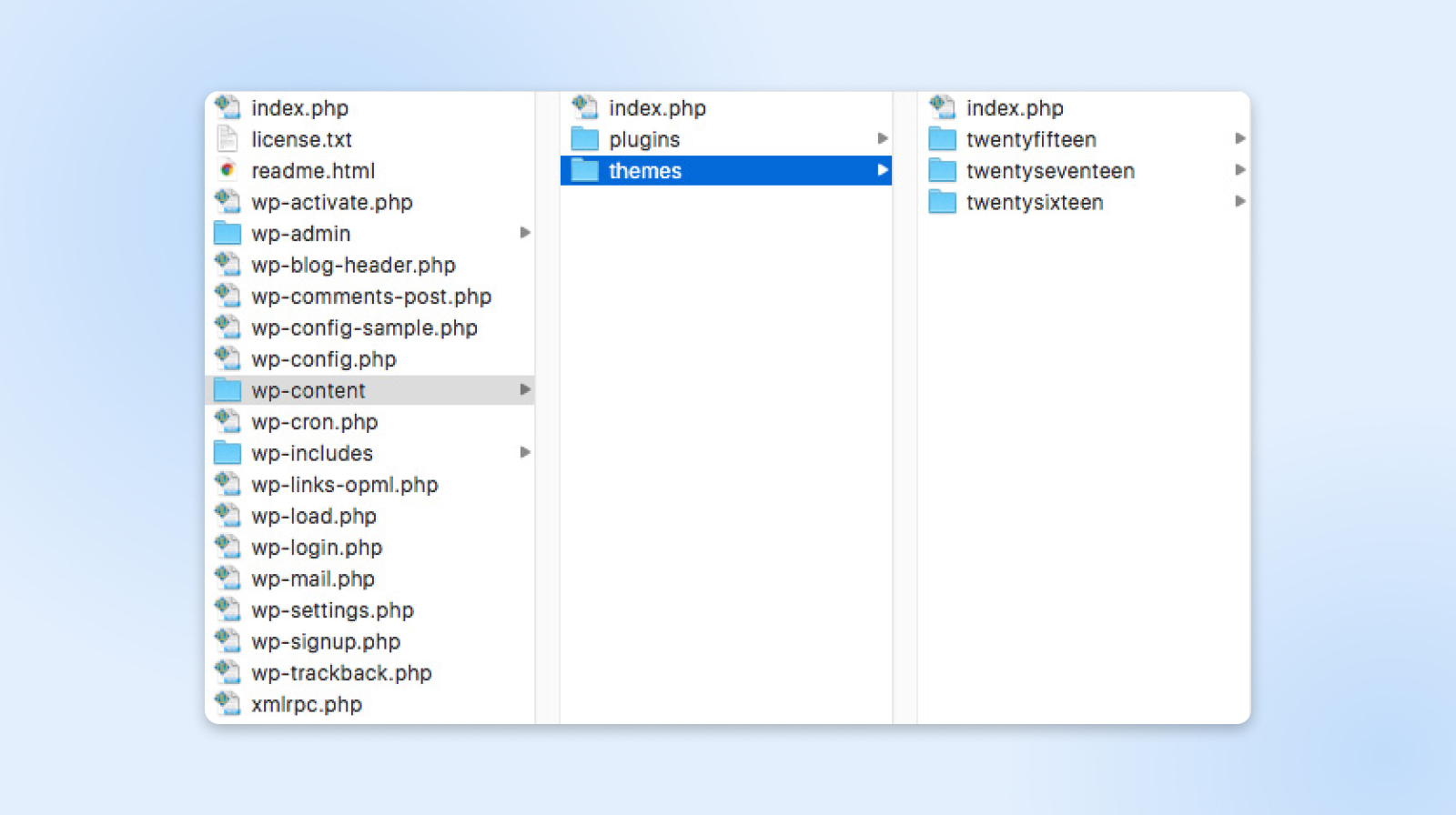Click the wp-config.php file icon
This screenshot has width=1456, height=815.
[227, 359]
